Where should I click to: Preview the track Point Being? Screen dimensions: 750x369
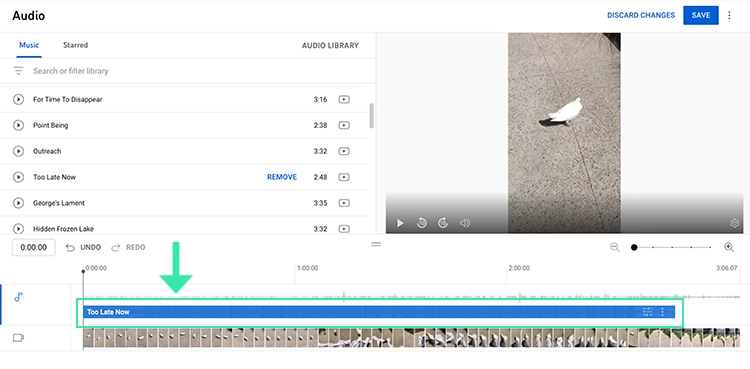[18, 125]
